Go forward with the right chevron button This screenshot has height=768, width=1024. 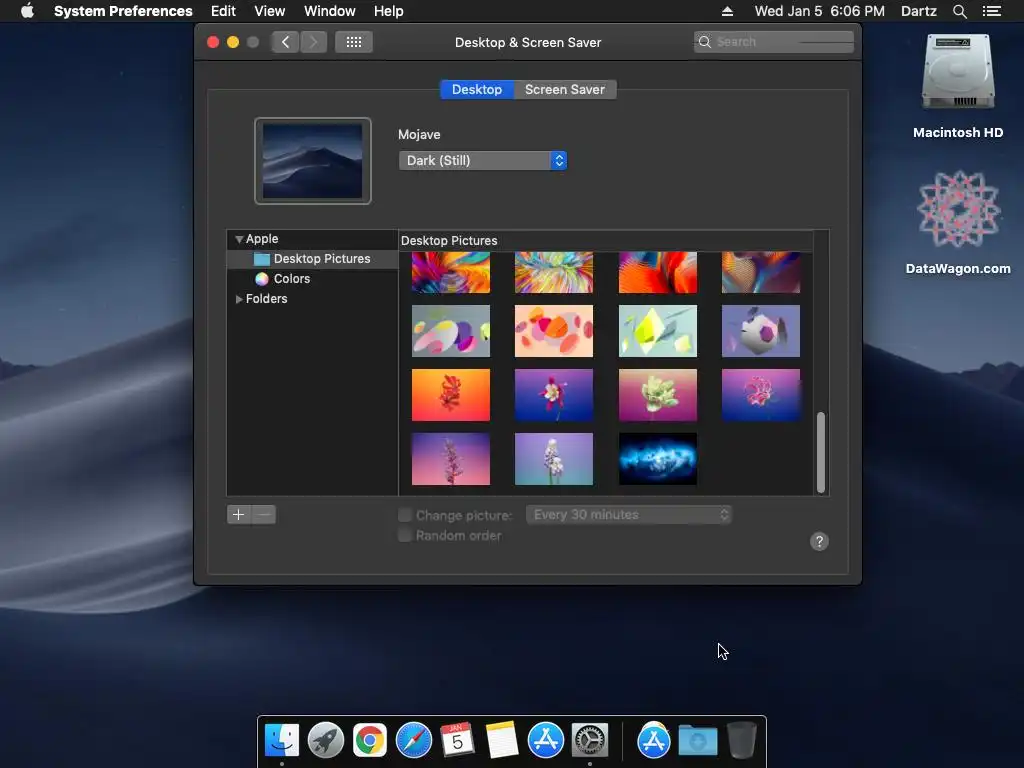click(x=313, y=42)
